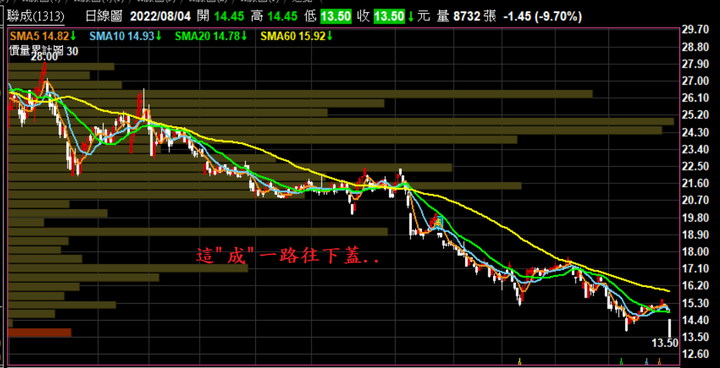Image resolution: width=720 pixels, height=368 pixels.
Task: Click the 28.80 price axis label
Action: coord(696,47)
